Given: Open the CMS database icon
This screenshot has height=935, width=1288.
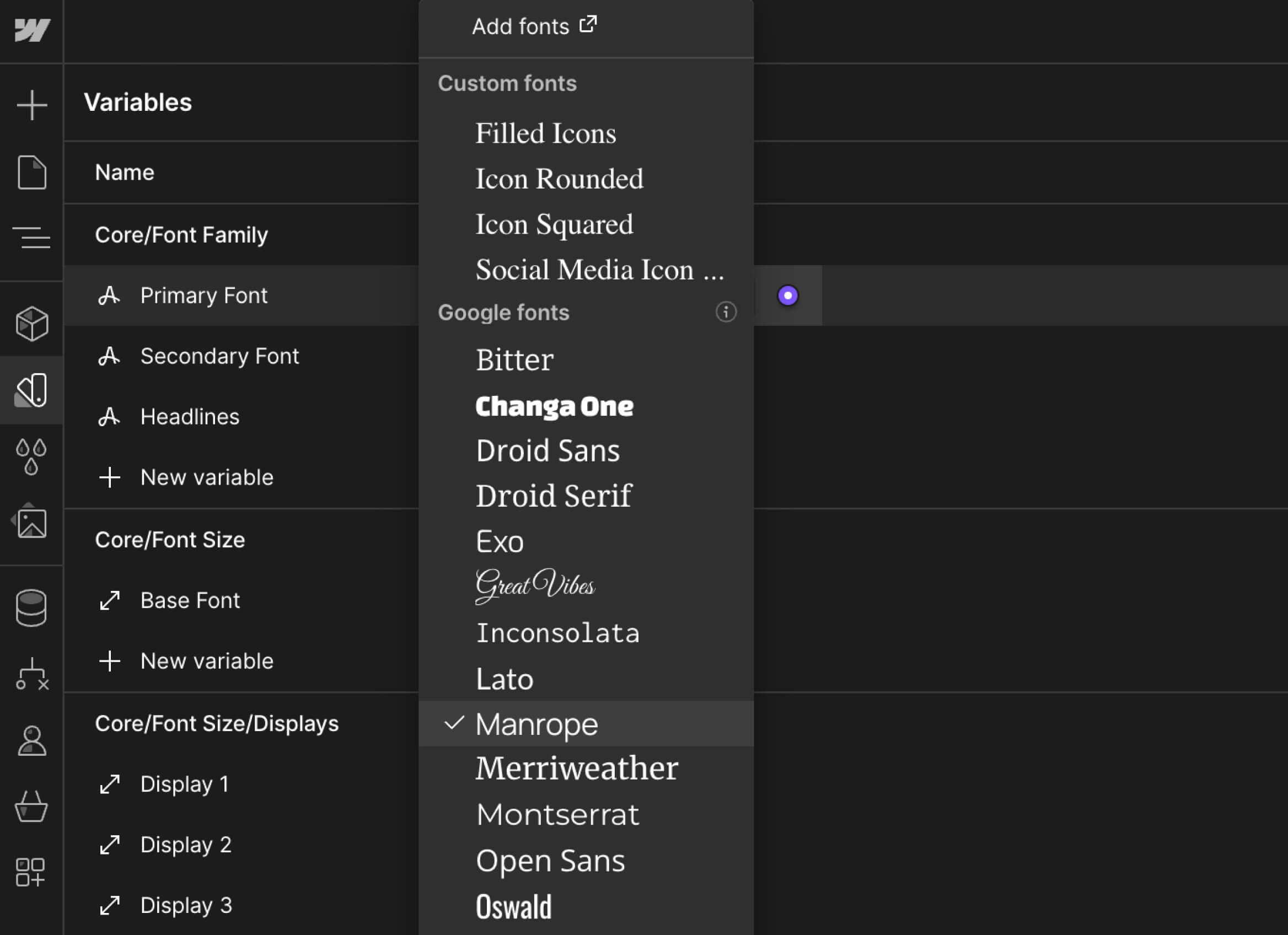Looking at the screenshot, I should coord(31,608).
